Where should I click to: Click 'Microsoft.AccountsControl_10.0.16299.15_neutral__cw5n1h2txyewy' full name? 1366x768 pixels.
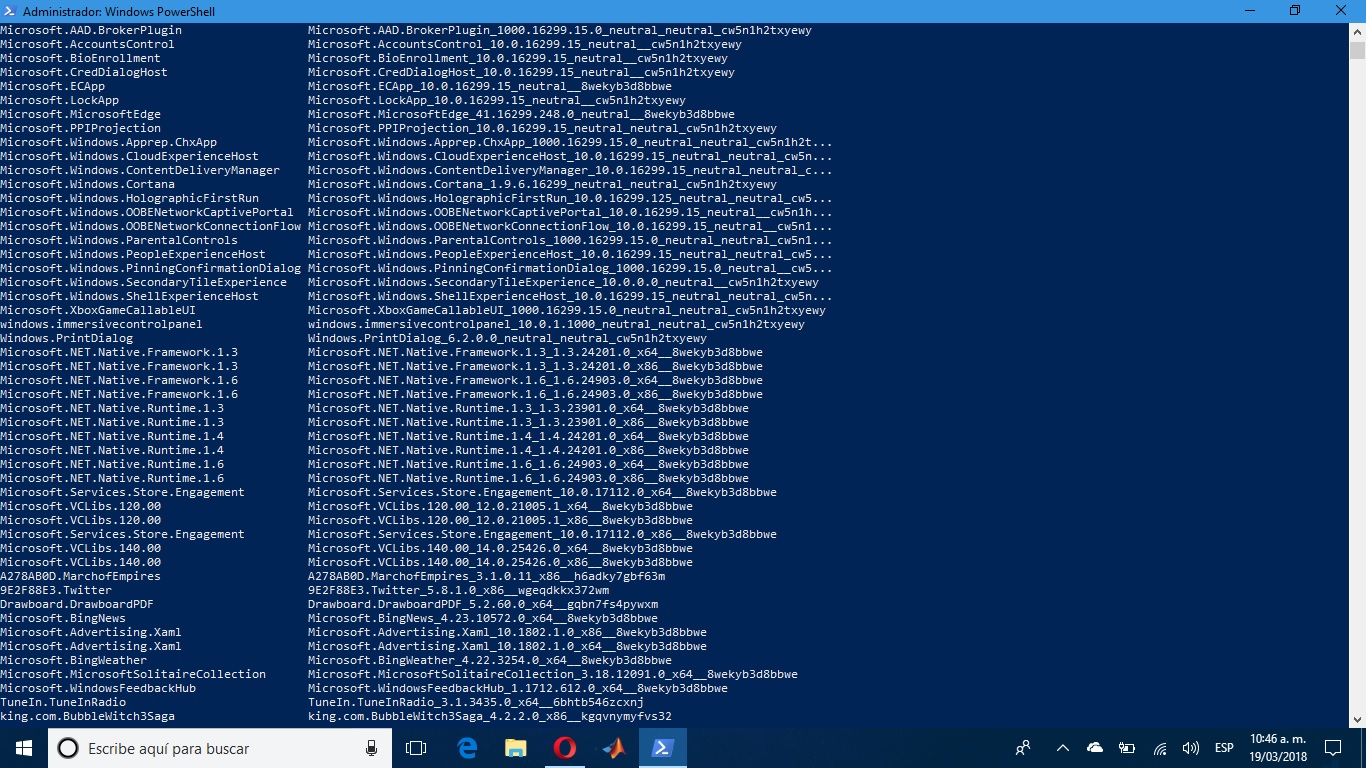tap(525, 44)
